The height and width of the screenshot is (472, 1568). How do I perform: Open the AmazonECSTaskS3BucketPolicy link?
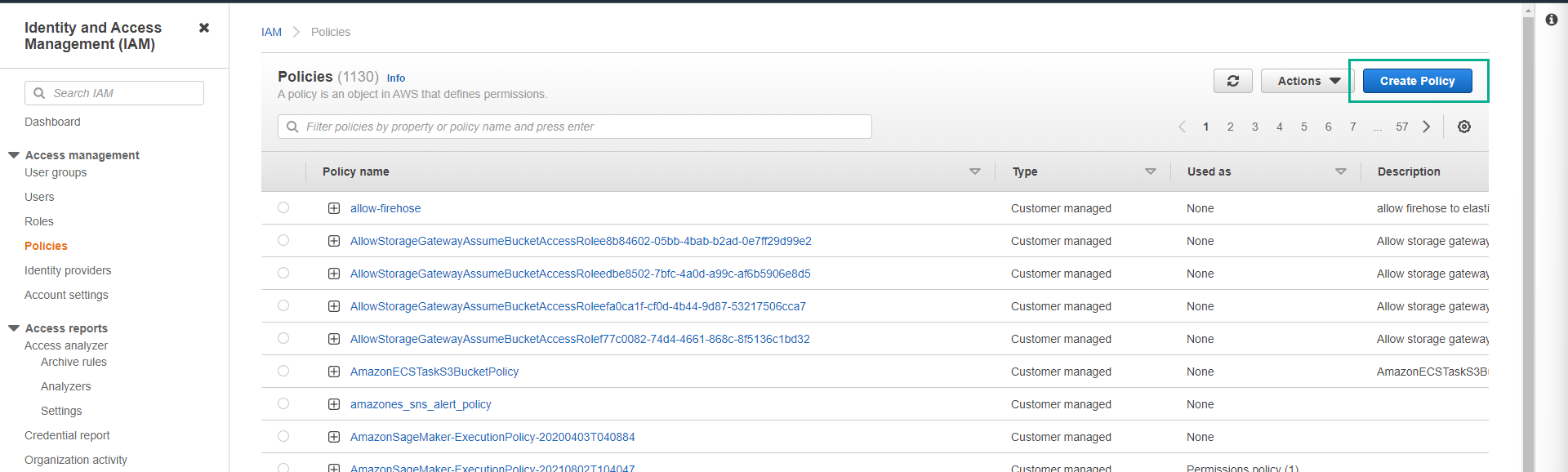pos(434,372)
